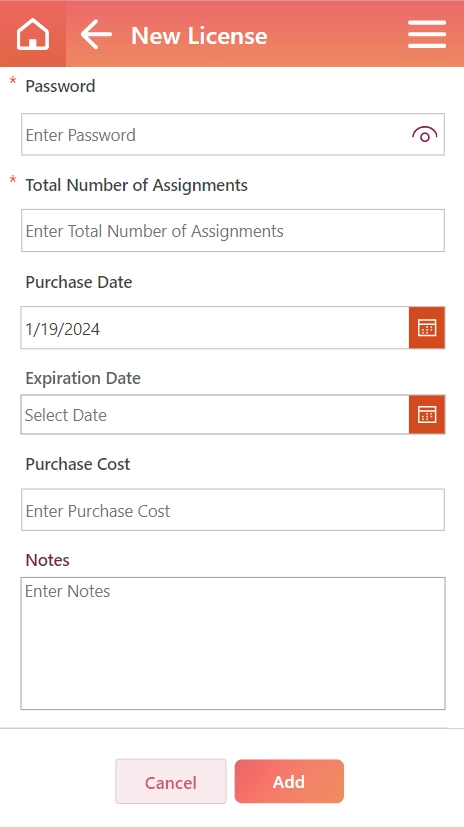Click the New License header title
Image resolution: width=464 pixels, height=827 pixels.
point(199,36)
